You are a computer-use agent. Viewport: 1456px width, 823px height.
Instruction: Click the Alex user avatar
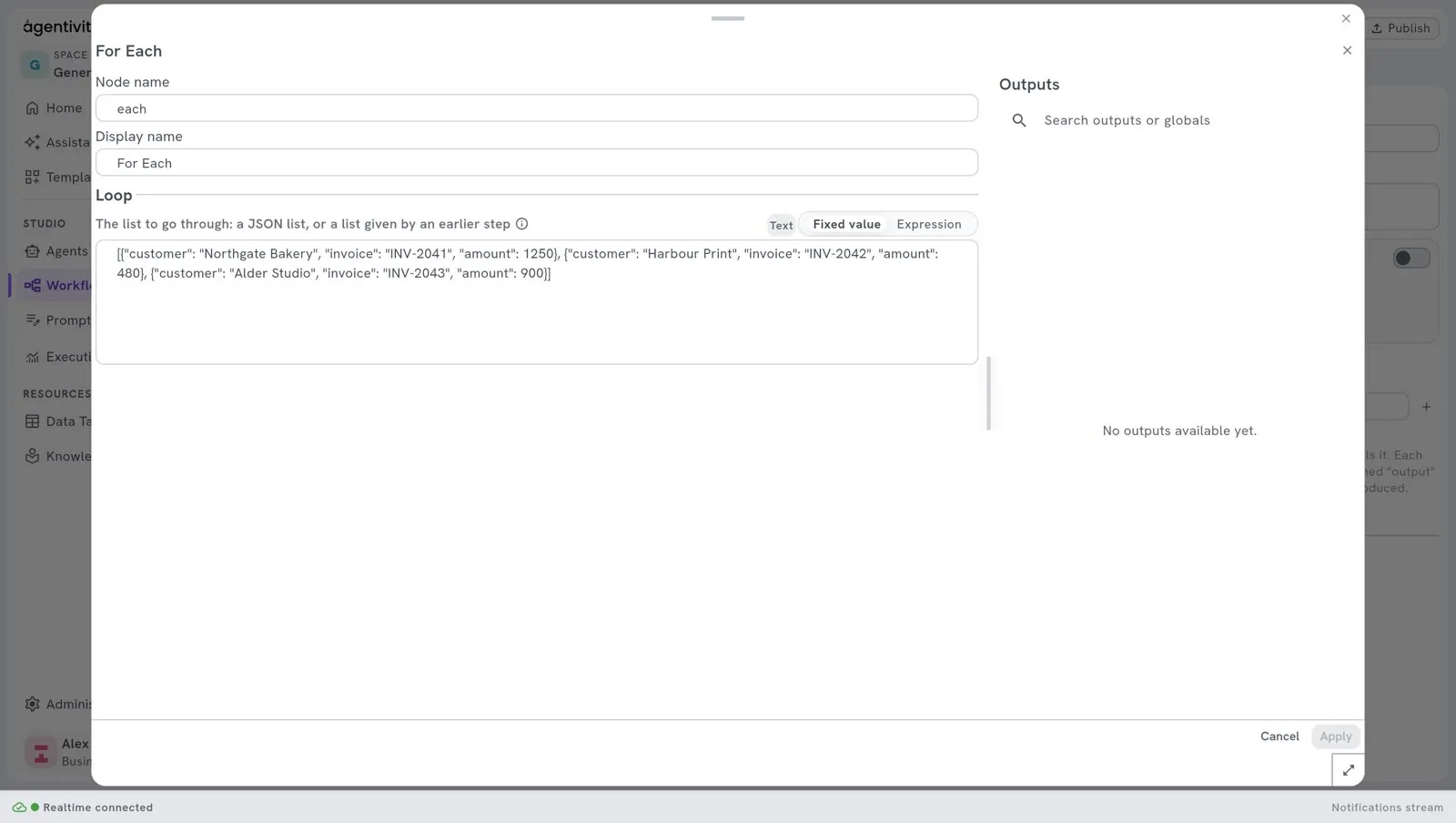[x=41, y=752]
